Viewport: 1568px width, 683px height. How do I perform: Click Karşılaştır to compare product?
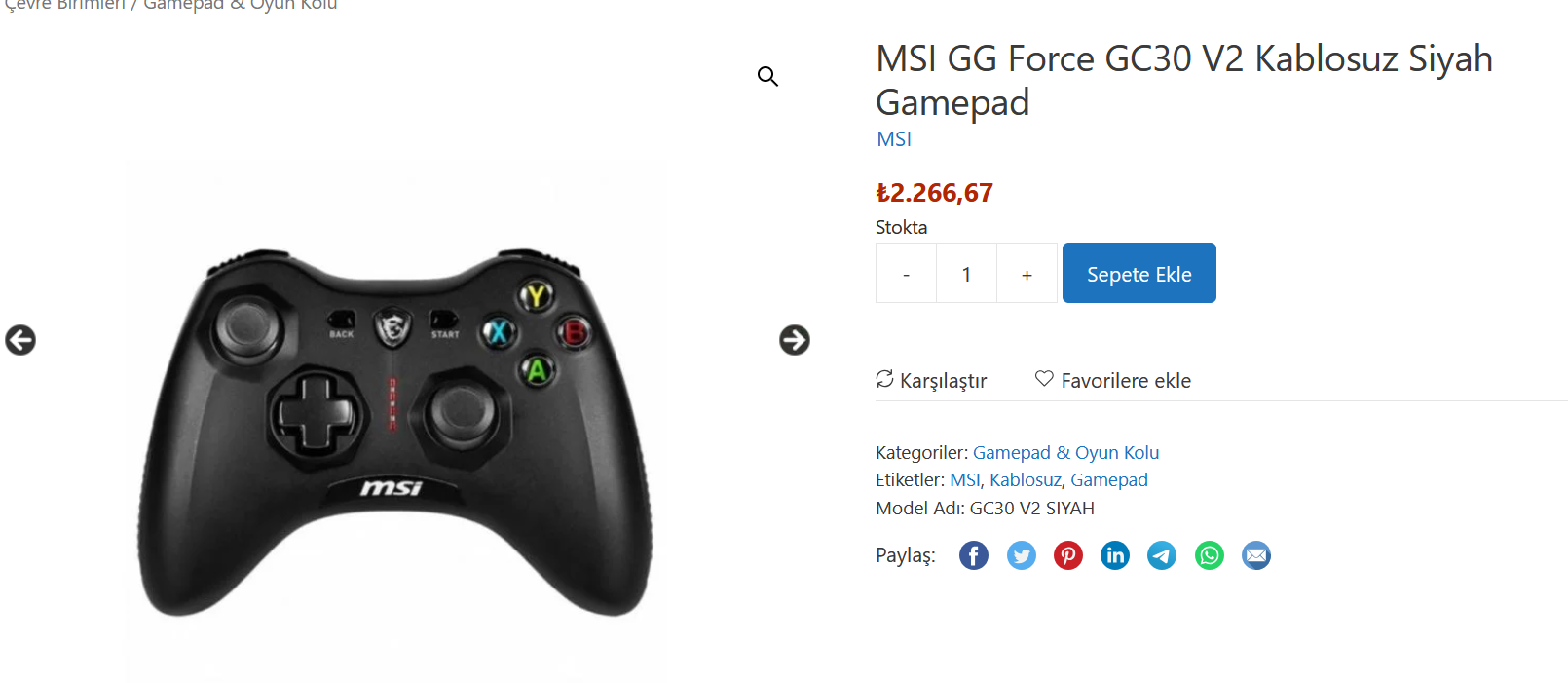[x=932, y=380]
